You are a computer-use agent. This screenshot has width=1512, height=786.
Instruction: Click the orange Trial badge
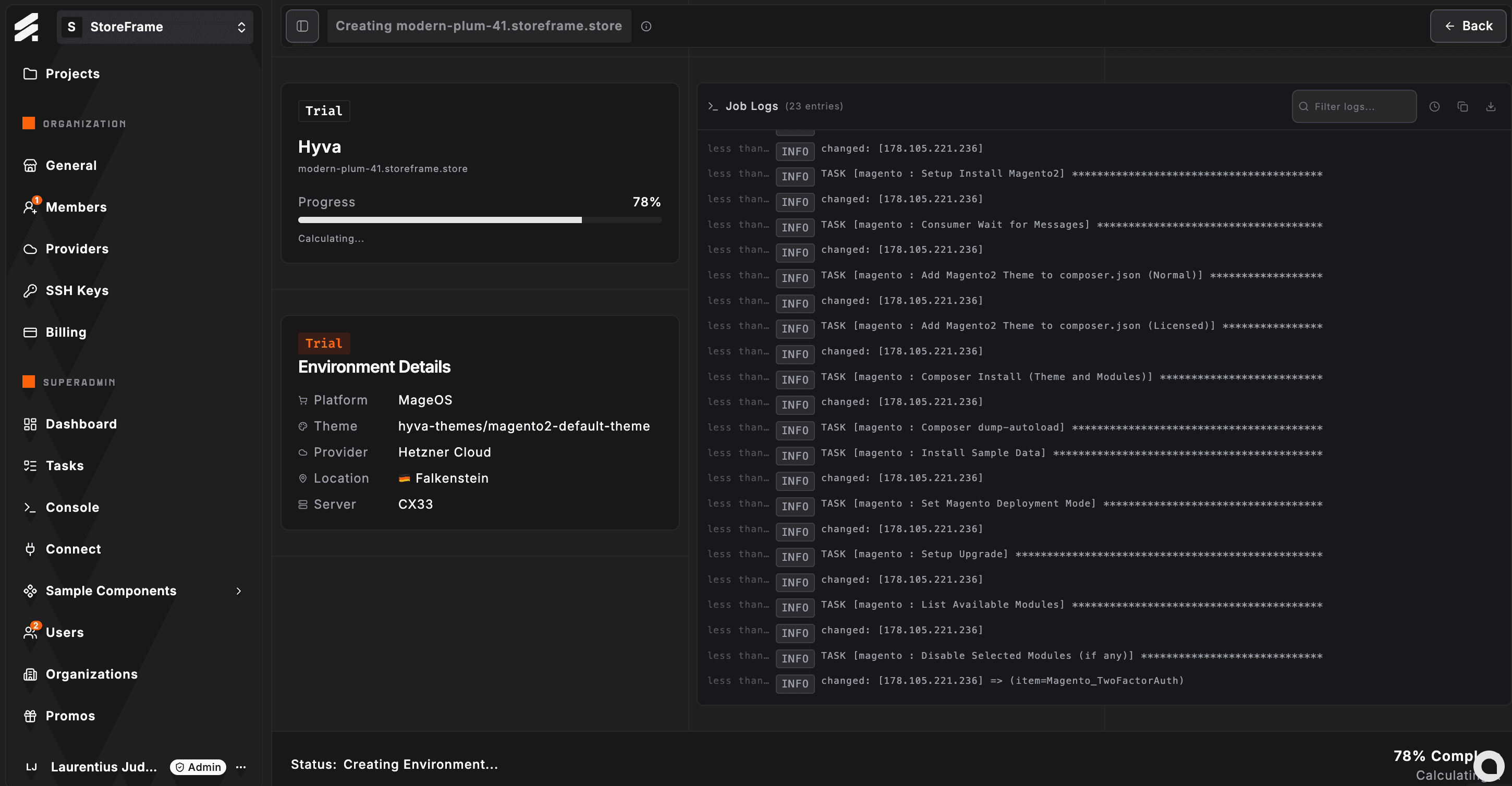[324, 343]
